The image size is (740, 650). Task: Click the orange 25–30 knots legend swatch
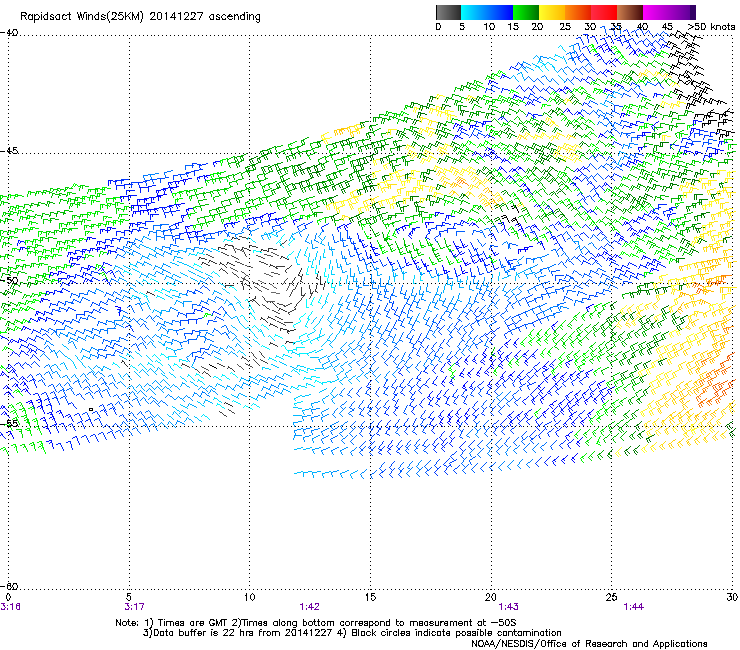pos(578,12)
